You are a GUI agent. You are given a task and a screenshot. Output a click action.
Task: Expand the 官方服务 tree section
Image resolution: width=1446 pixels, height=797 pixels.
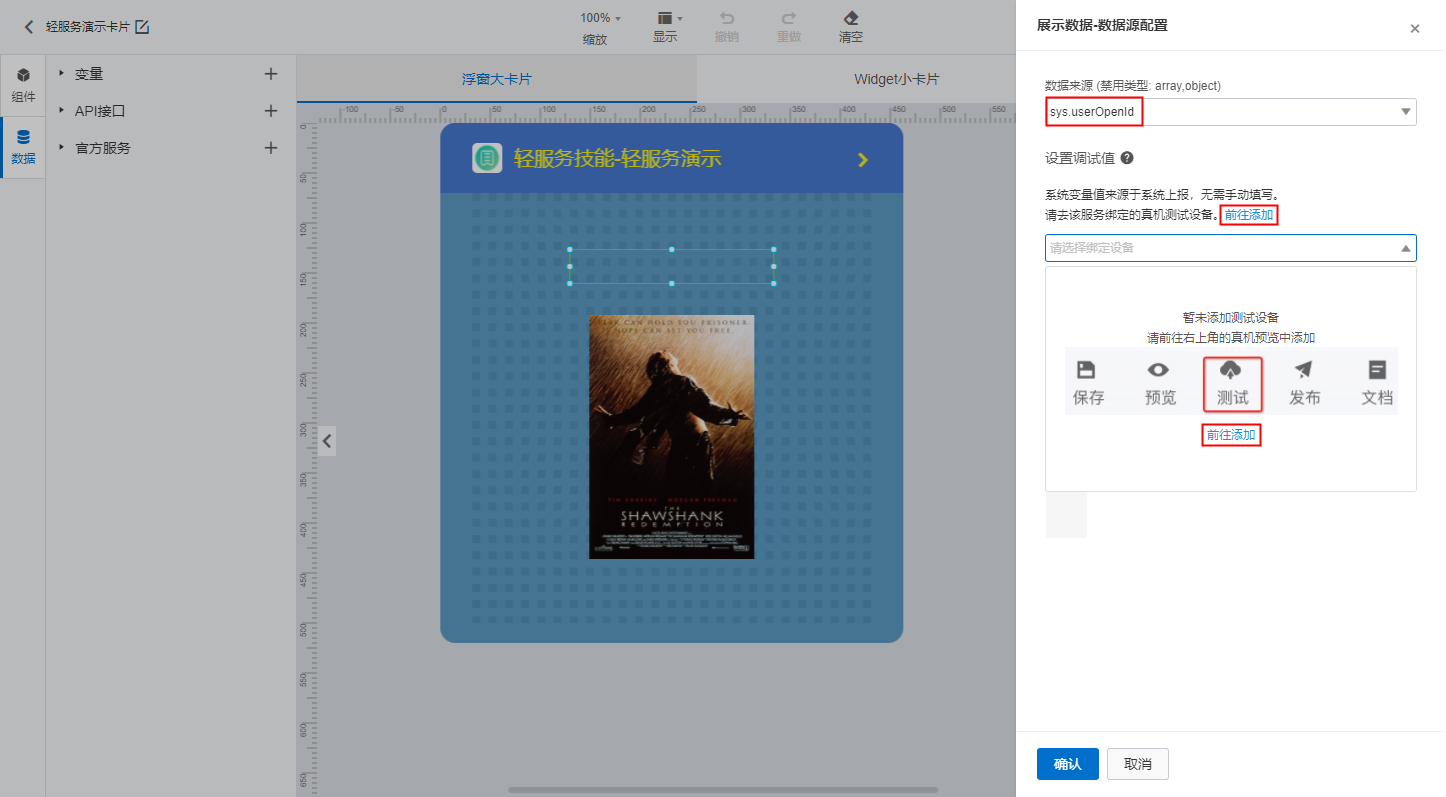pyautogui.click(x=61, y=147)
